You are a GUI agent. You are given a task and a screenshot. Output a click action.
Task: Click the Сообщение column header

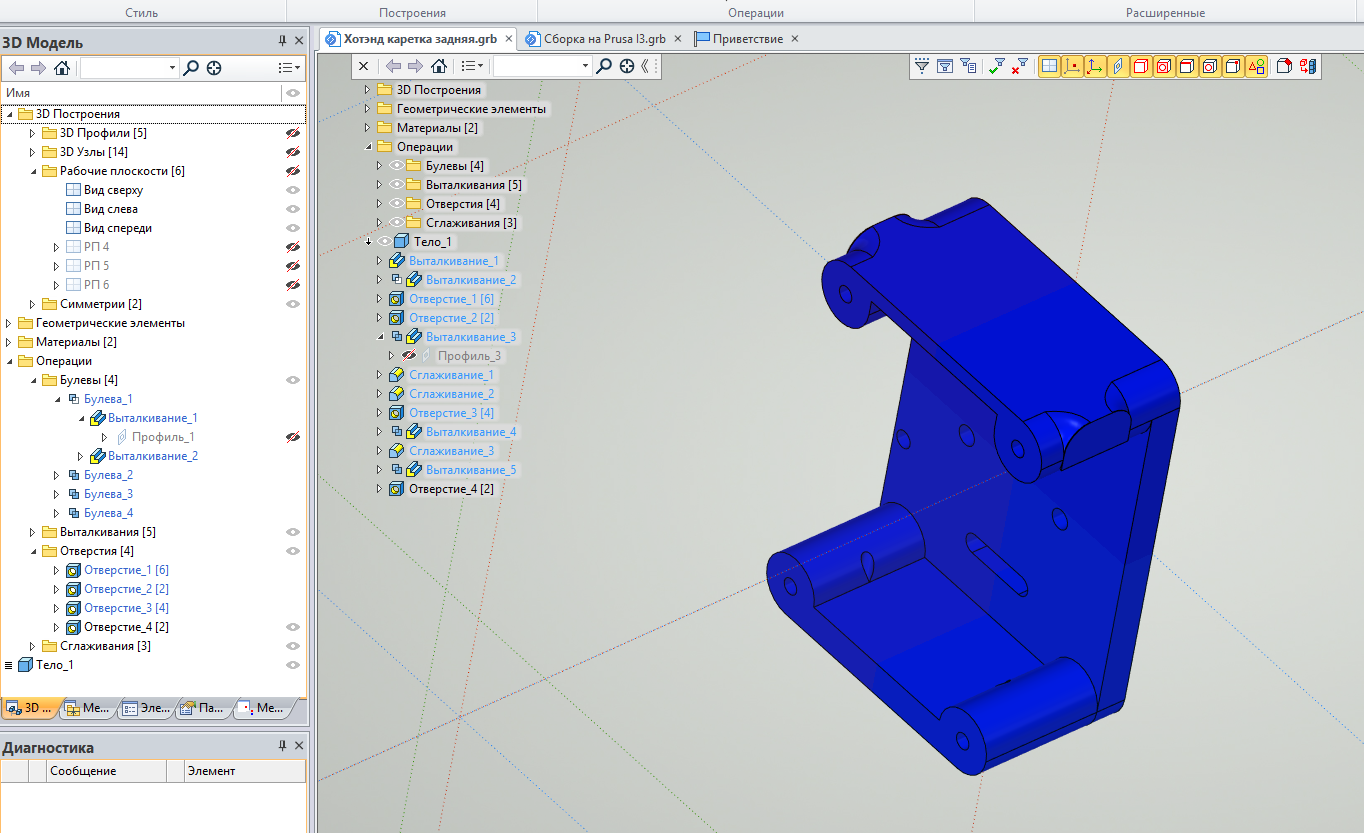(83, 771)
